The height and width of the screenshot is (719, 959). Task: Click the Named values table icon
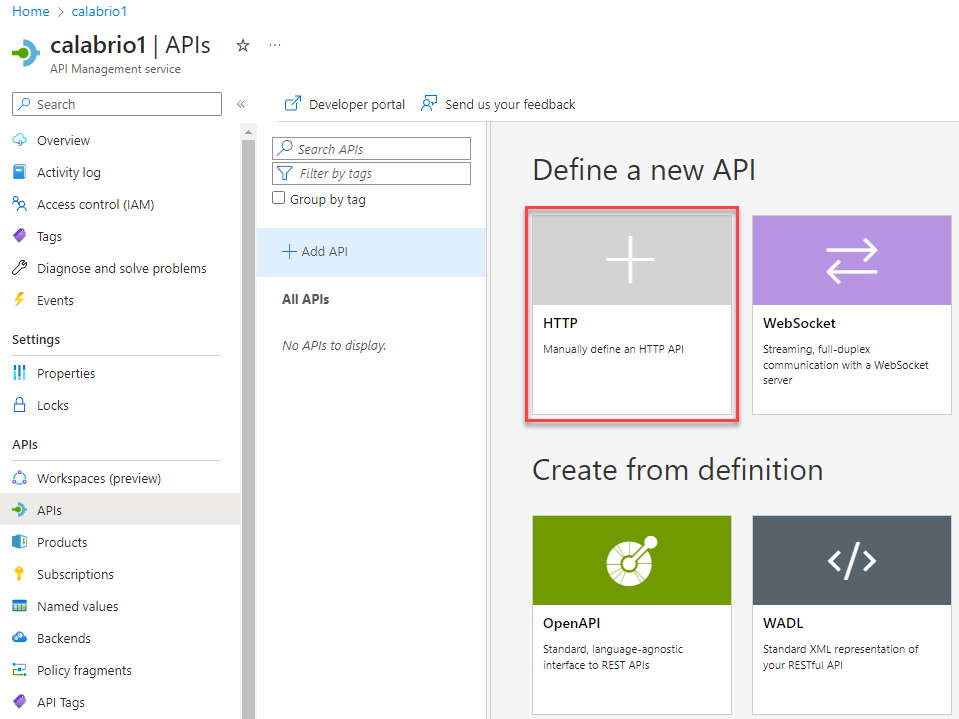coord(20,606)
